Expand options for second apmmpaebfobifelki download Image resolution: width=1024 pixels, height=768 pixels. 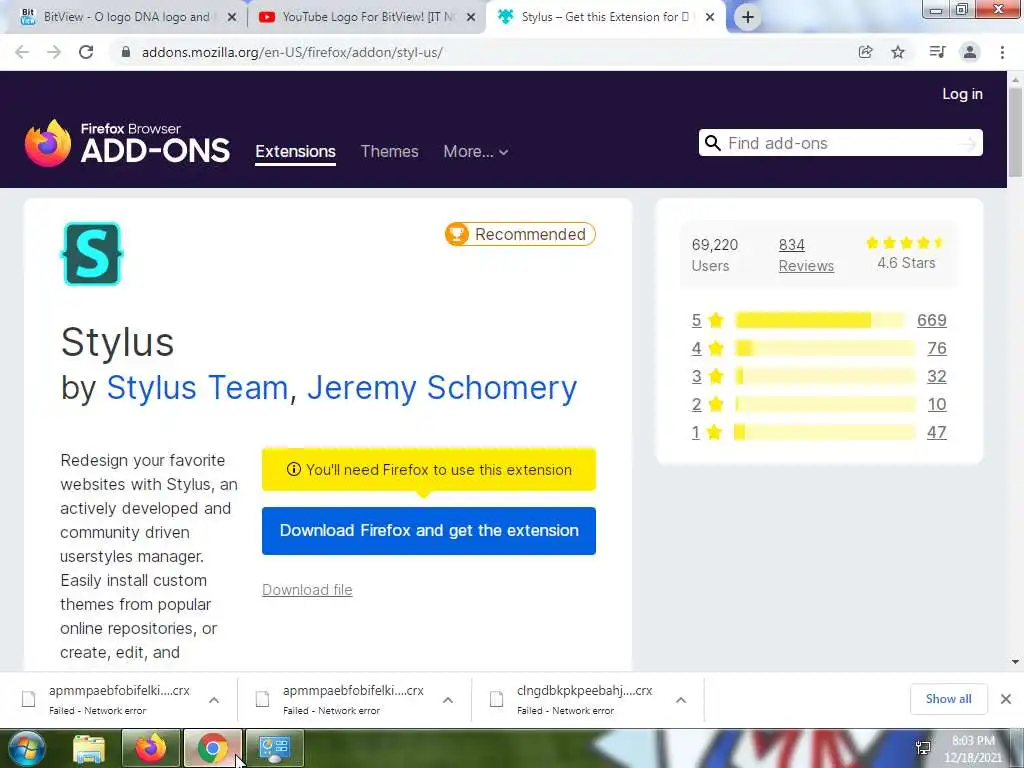click(x=447, y=700)
